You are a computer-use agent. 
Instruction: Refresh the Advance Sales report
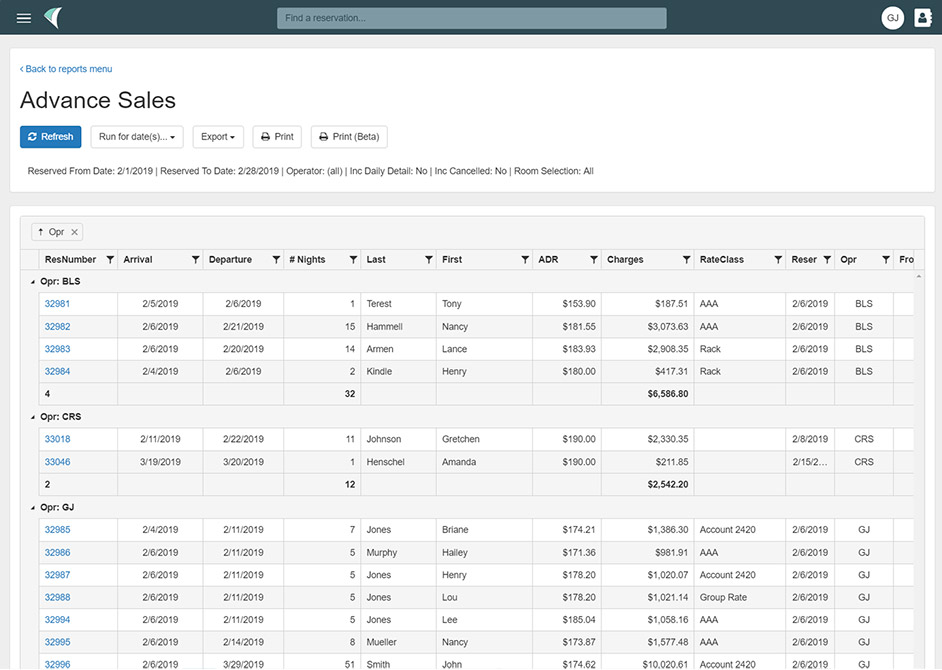(50, 137)
